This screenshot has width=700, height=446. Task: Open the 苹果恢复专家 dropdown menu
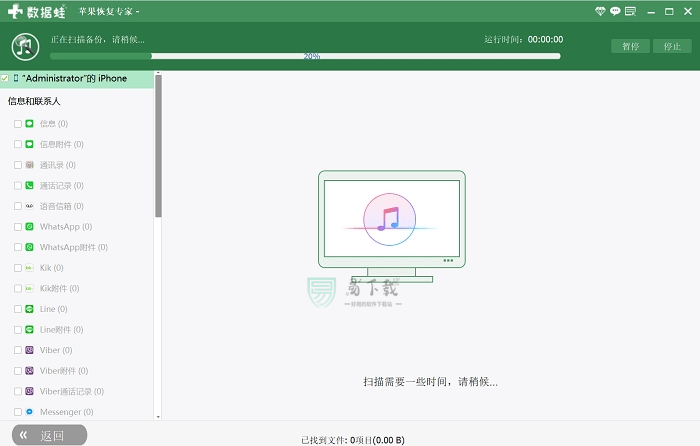[x=110, y=12]
